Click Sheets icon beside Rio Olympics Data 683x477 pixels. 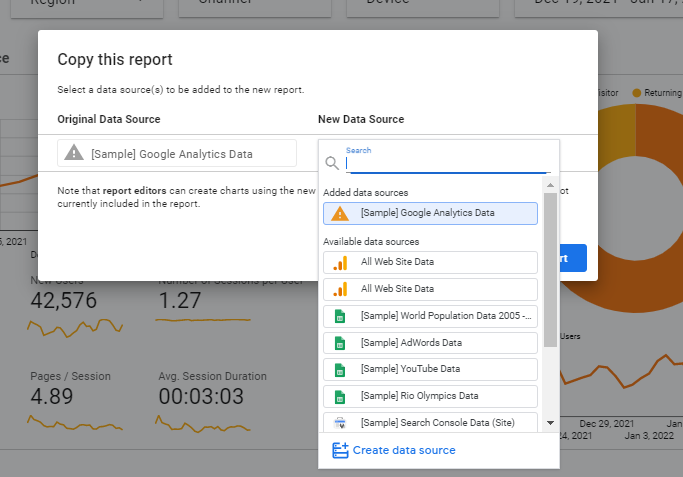[x=340, y=397]
